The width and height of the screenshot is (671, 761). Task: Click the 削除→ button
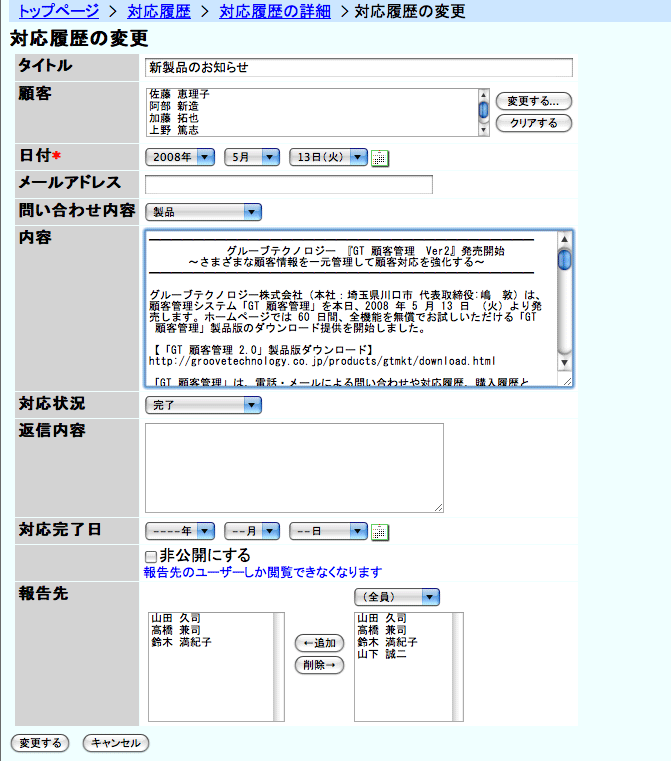pyautogui.click(x=319, y=666)
